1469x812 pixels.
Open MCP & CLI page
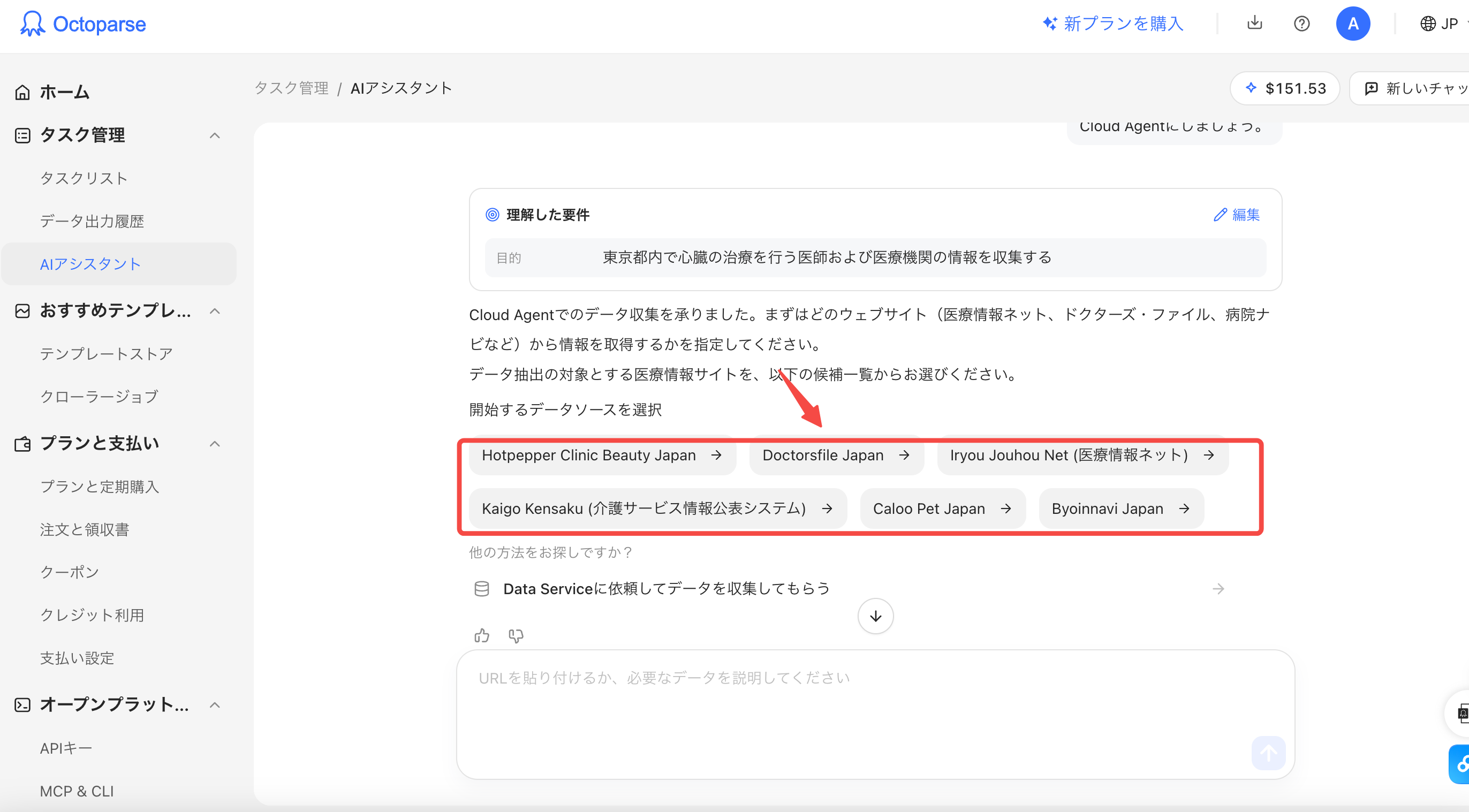(77, 791)
